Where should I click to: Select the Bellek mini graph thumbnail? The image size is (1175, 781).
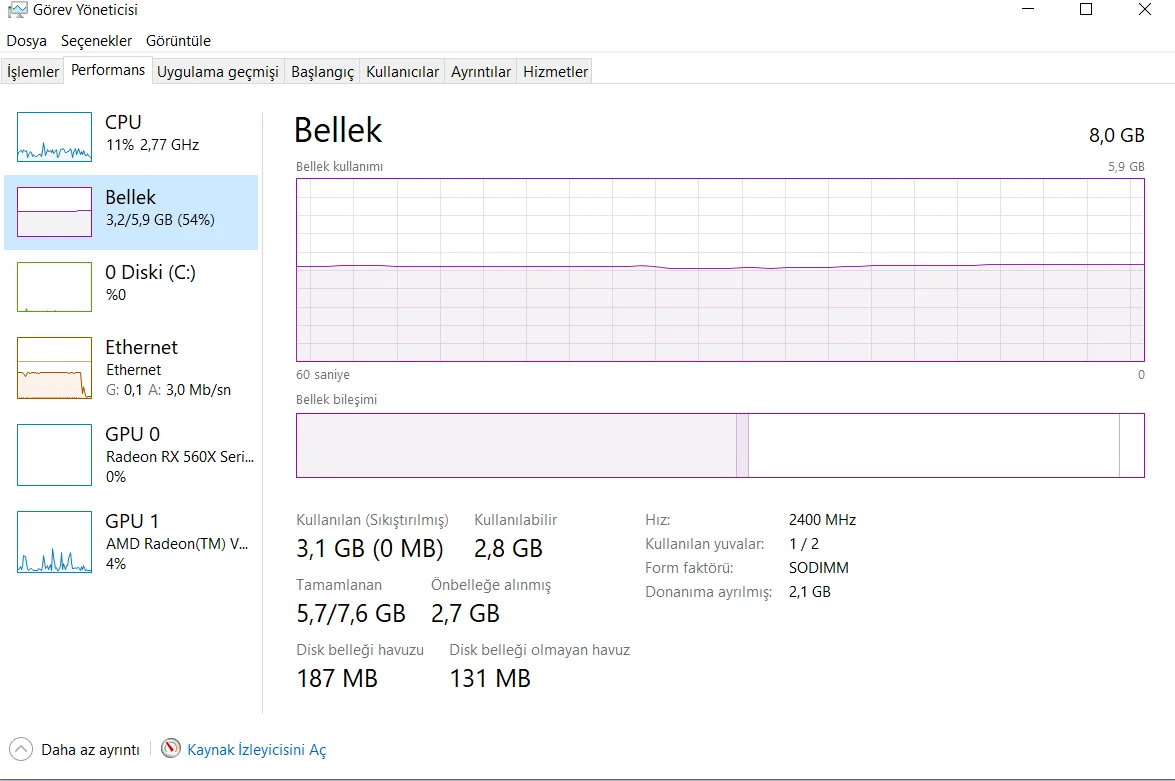(54, 212)
